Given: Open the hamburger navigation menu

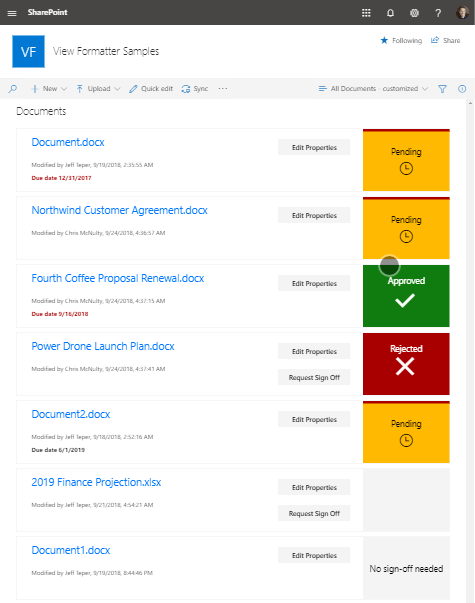Looking at the screenshot, I should [x=12, y=13].
